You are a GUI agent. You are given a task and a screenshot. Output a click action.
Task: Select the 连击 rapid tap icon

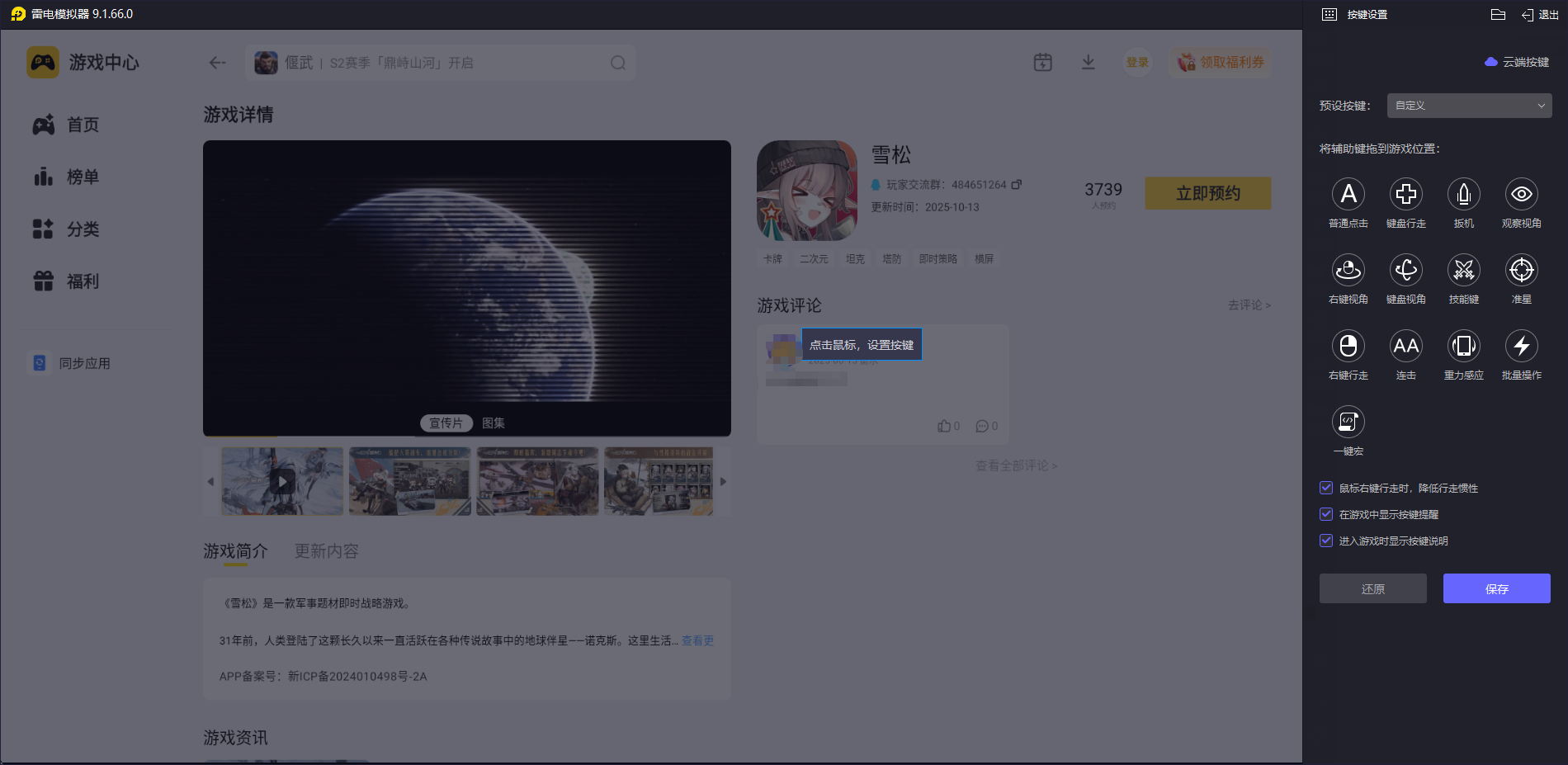coord(1405,347)
